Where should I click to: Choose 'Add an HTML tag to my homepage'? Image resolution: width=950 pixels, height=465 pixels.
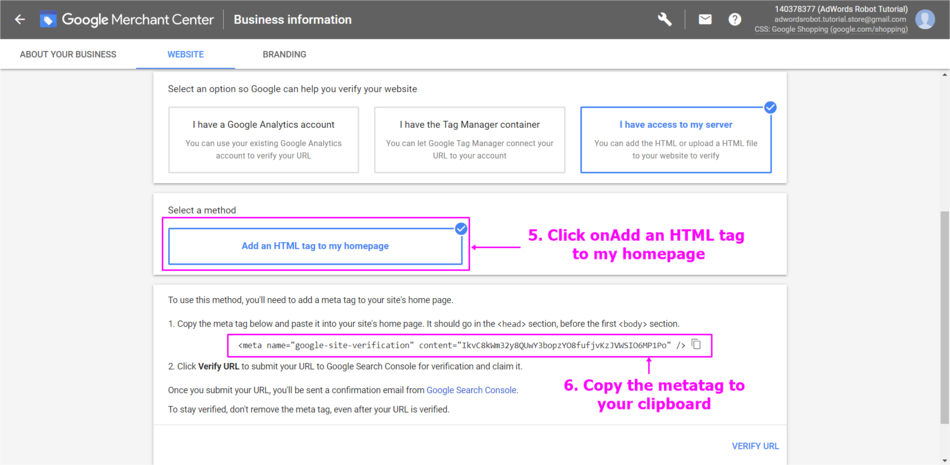click(x=315, y=246)
